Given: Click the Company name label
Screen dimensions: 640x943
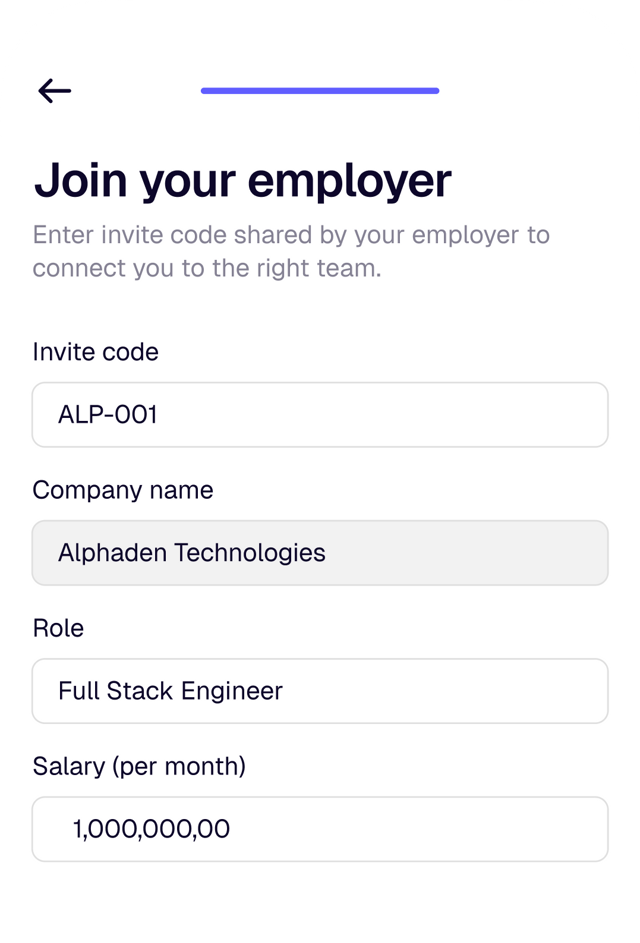Looking at the screenshot, I should pos(123,490).
